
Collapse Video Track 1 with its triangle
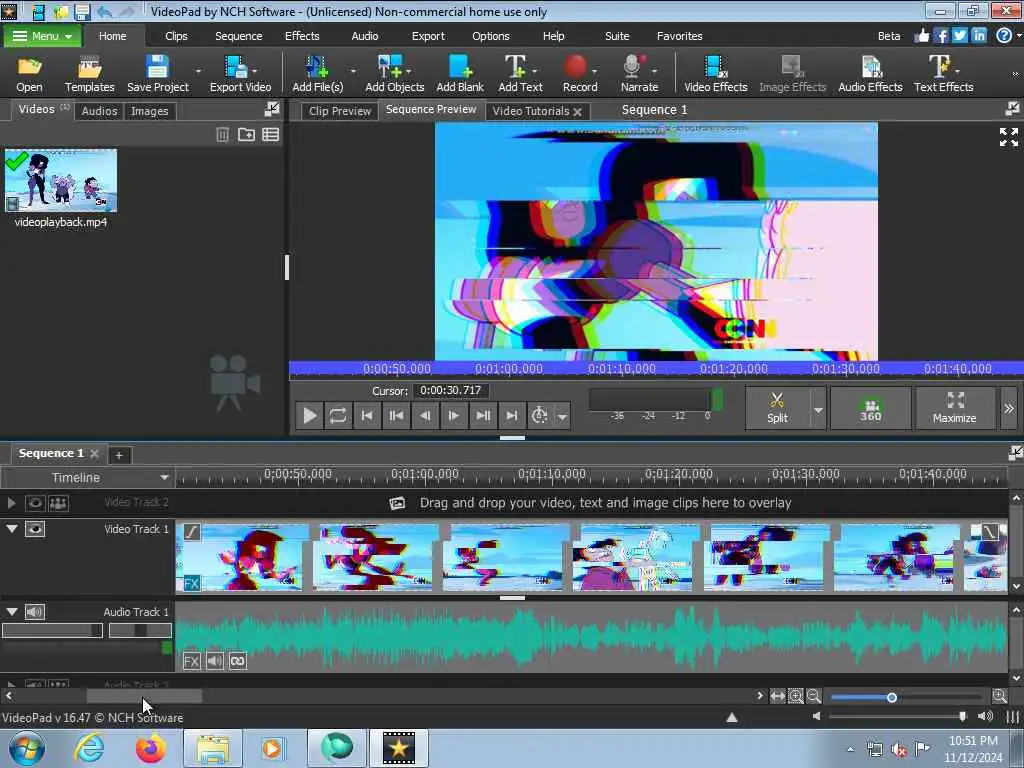click(12, 528)
